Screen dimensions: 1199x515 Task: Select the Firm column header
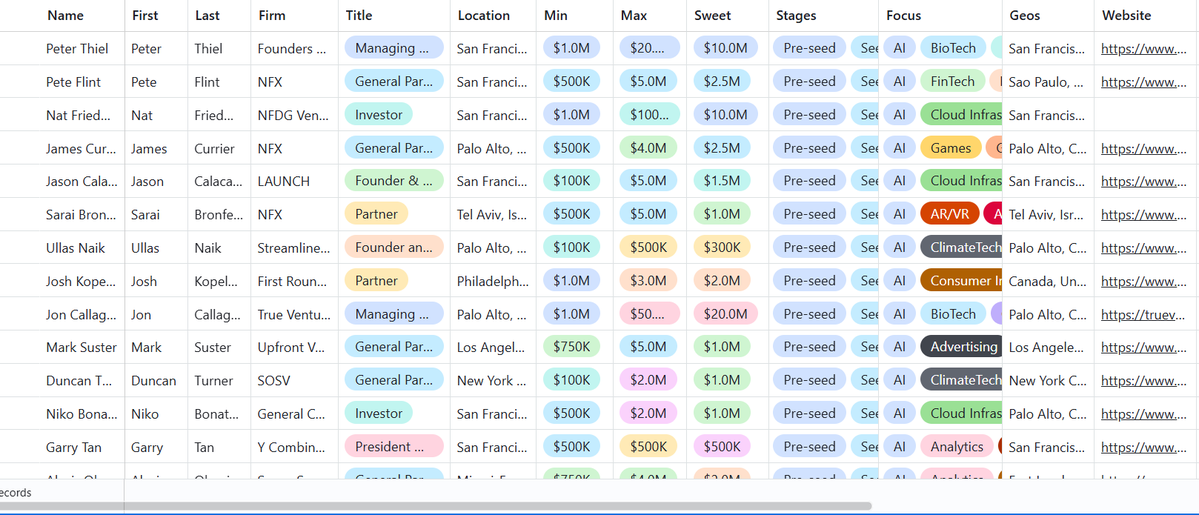(x=272, y=15)
